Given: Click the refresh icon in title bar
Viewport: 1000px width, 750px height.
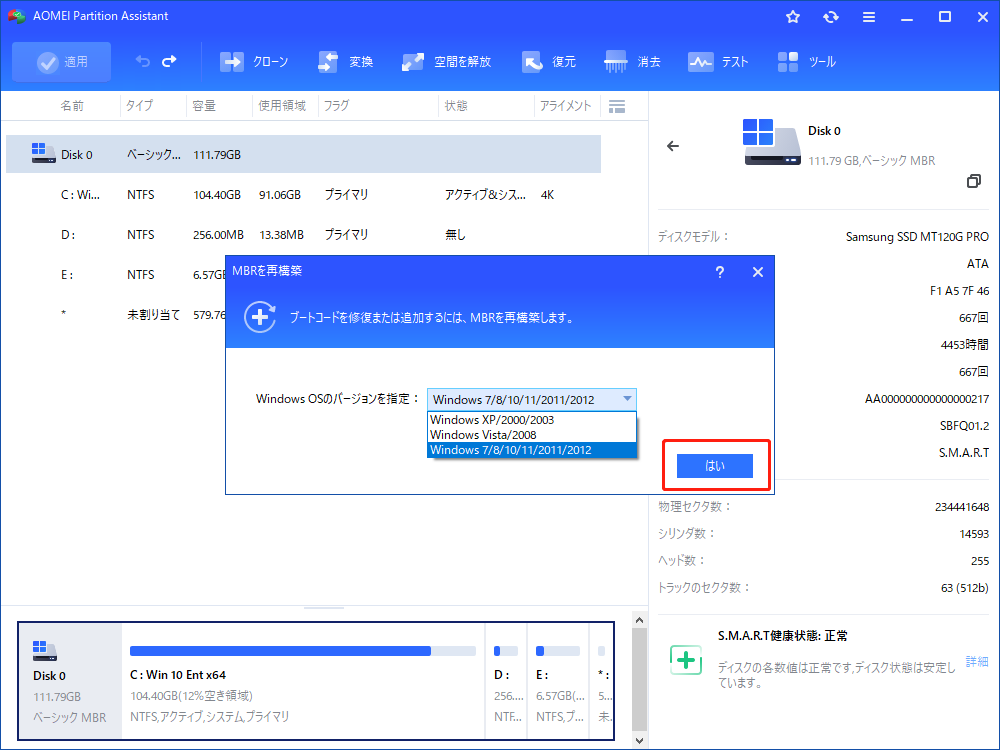Looking at the screenshot, I should coord(830,17).
